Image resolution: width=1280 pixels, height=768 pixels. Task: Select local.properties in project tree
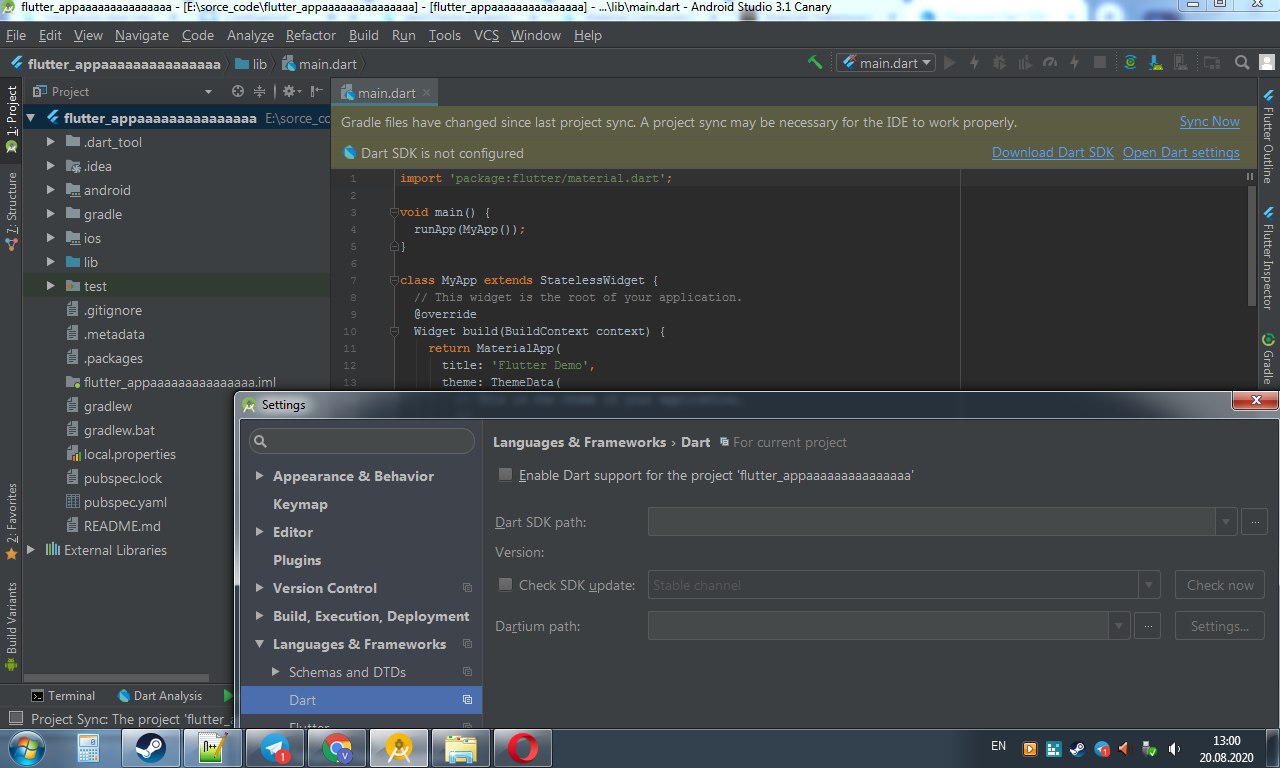(130, 454)
